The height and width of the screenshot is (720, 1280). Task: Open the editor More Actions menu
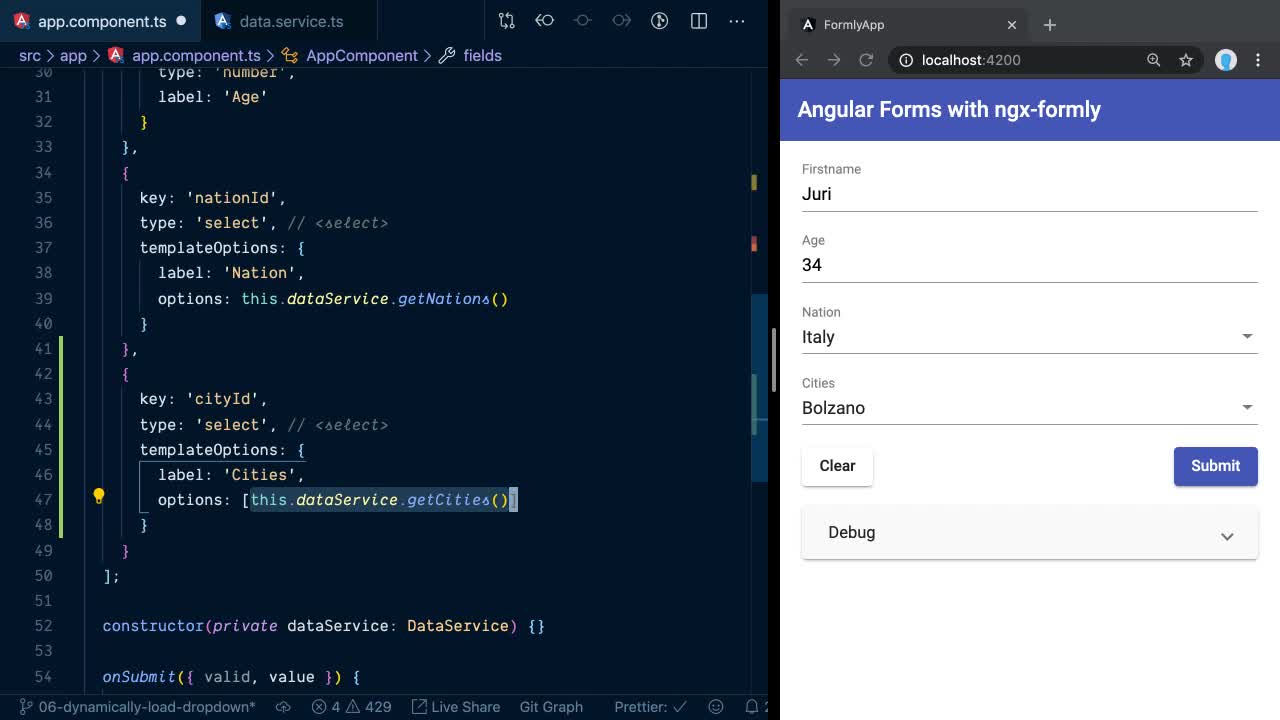click(737, 21)
